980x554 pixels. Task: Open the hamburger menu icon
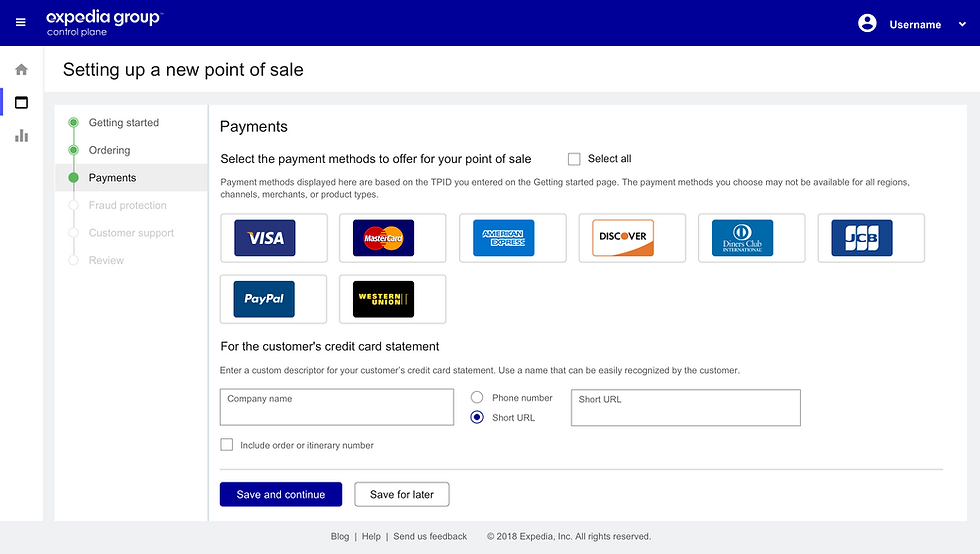(21, 23)
